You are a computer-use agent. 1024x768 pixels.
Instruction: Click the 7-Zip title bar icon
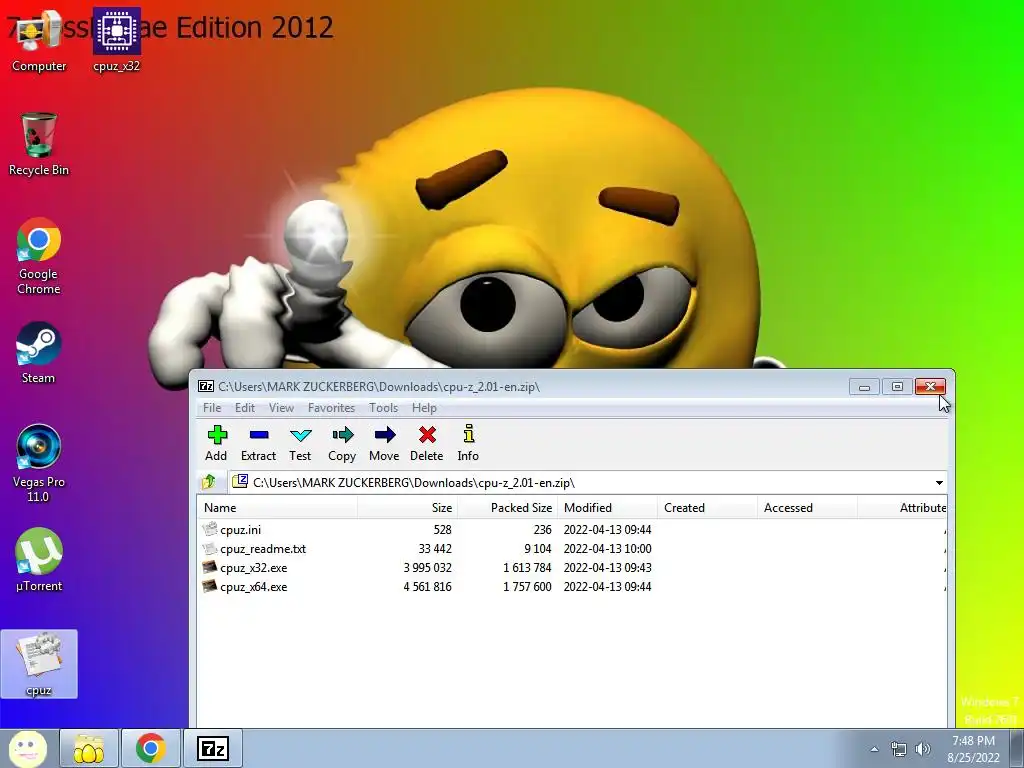[x=206, y=387]
